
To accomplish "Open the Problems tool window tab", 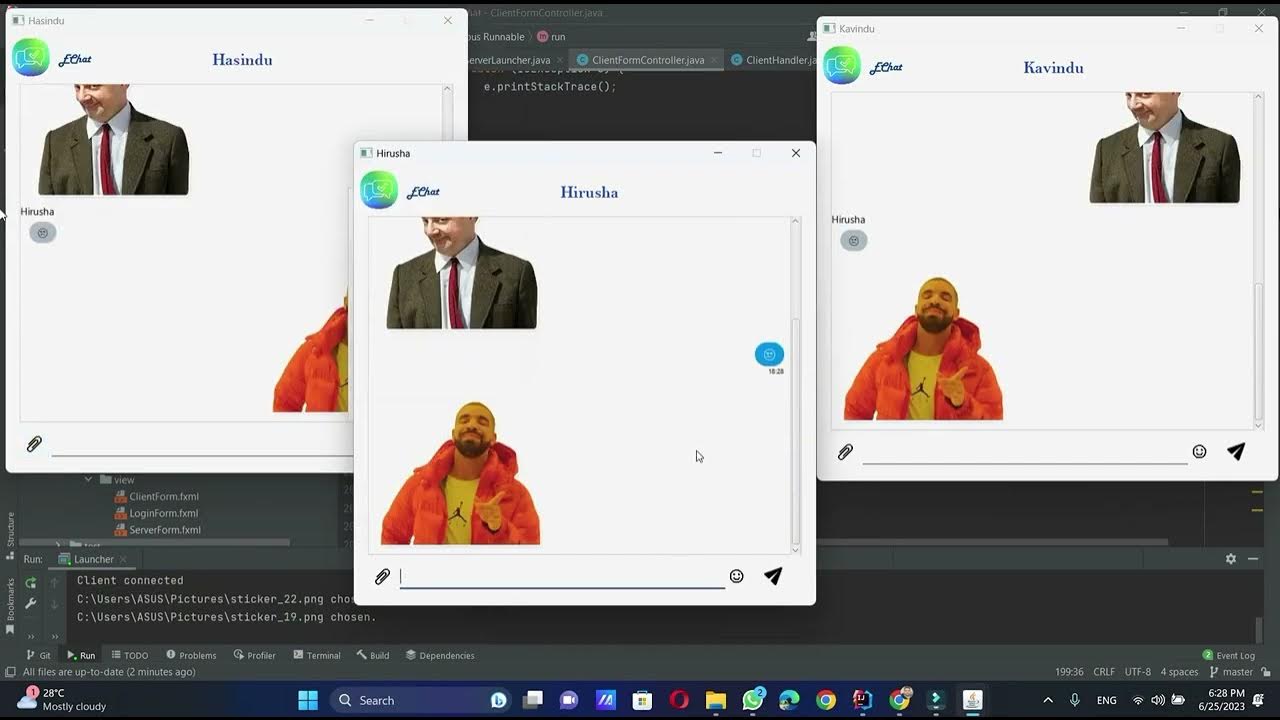I will click(191, 655).
